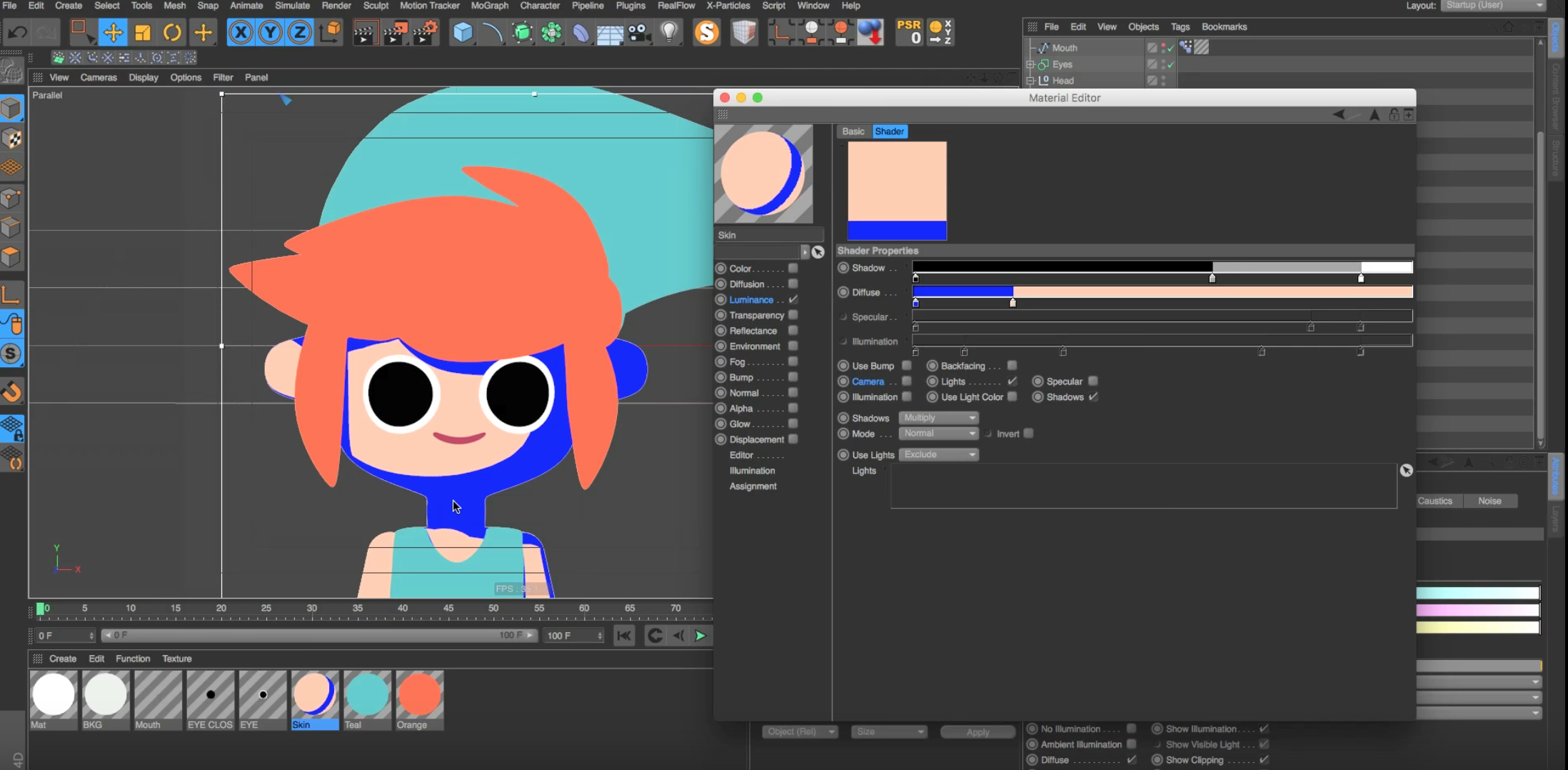Enable the Transparency channel checkbox
Screen dimensions: 1568x770
pos(793,315)
